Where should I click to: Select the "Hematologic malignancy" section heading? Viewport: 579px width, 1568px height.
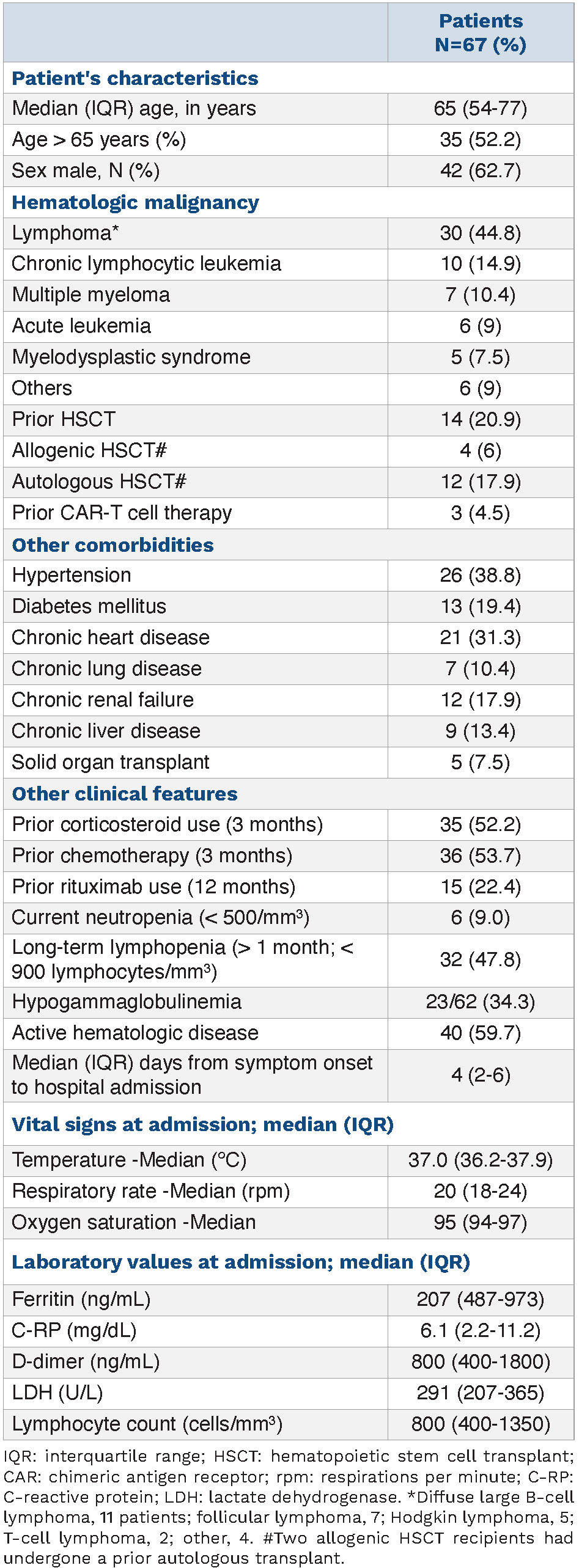tap(135, 202)
